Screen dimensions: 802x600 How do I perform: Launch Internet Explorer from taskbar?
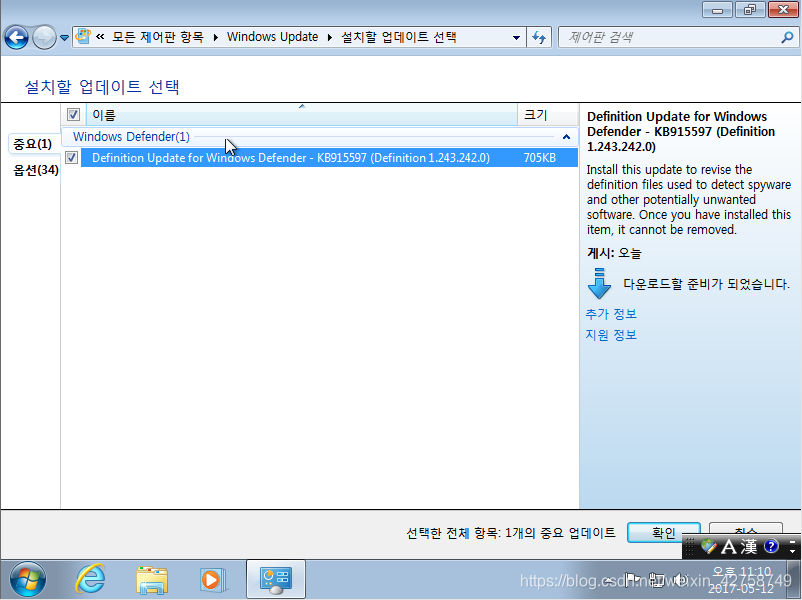tap(90, 579)
